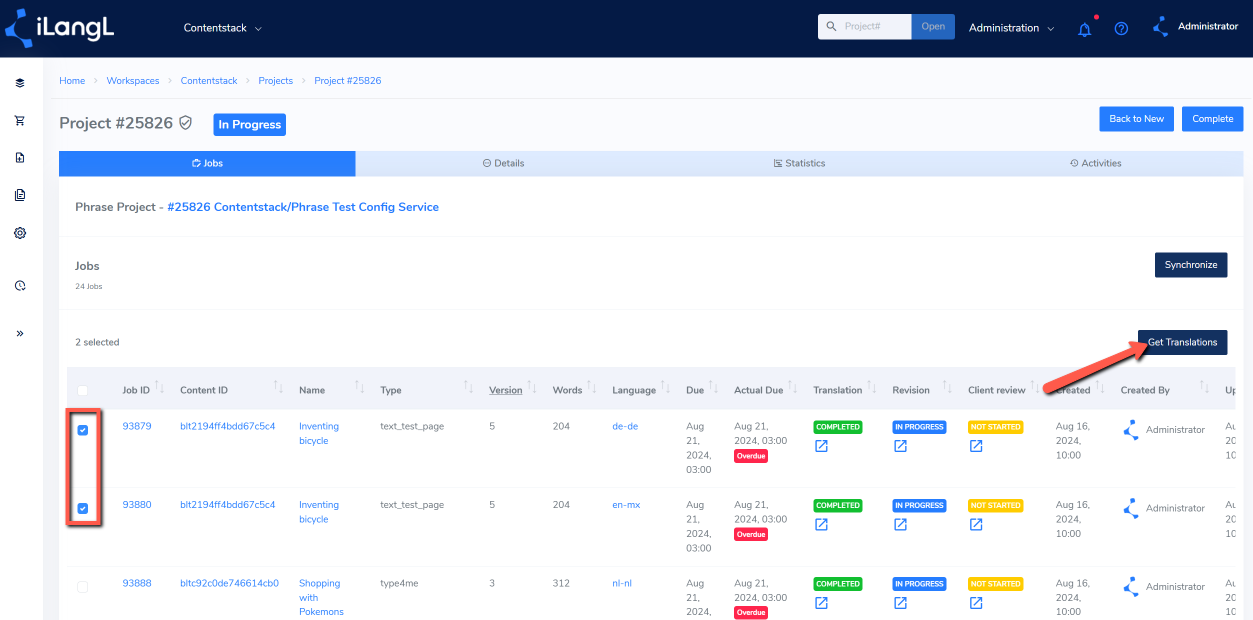
Task: Open Revision external link for job 93880
Action: tap(900, 525)
